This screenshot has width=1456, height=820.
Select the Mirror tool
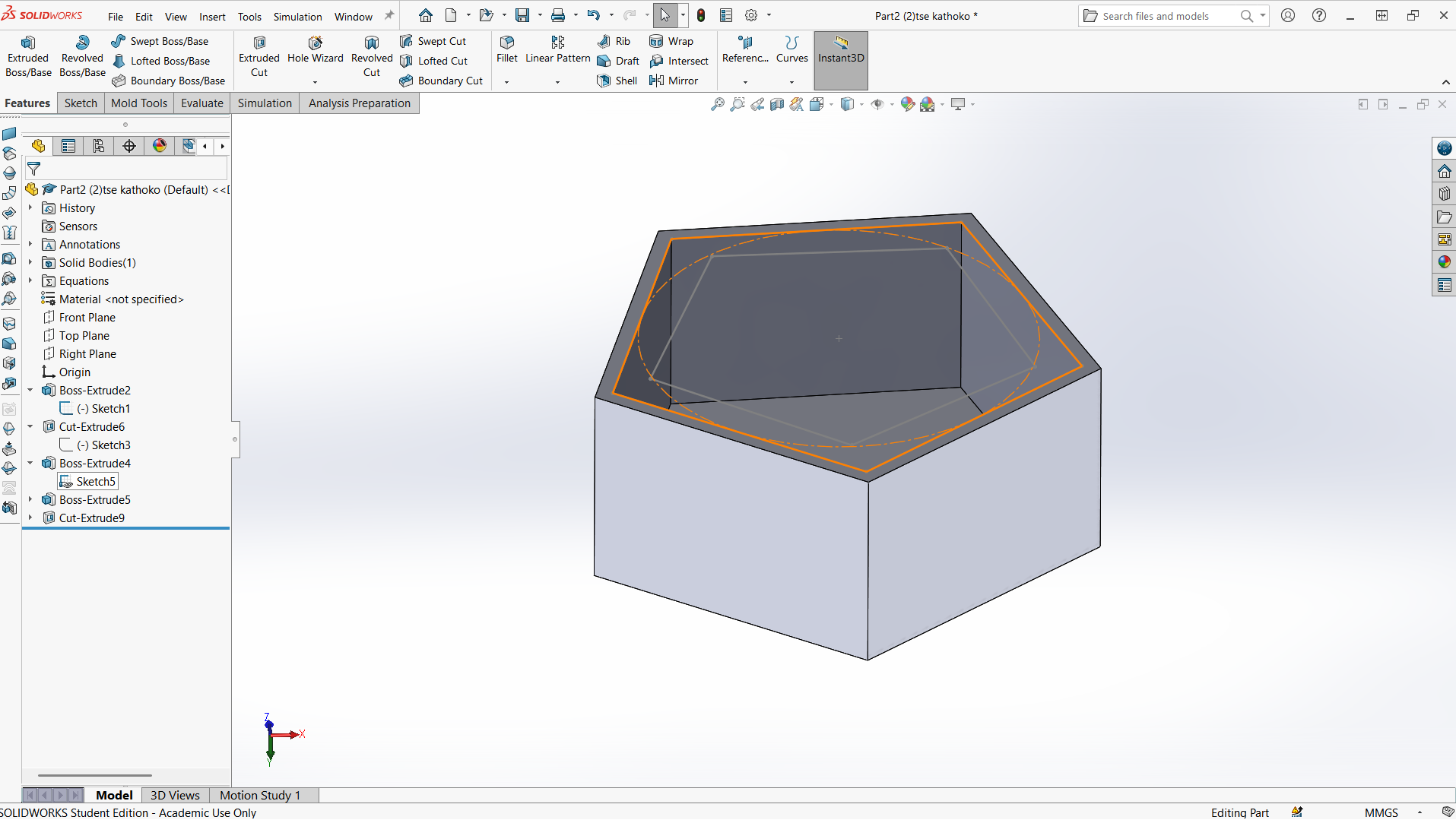pos(674,81)
